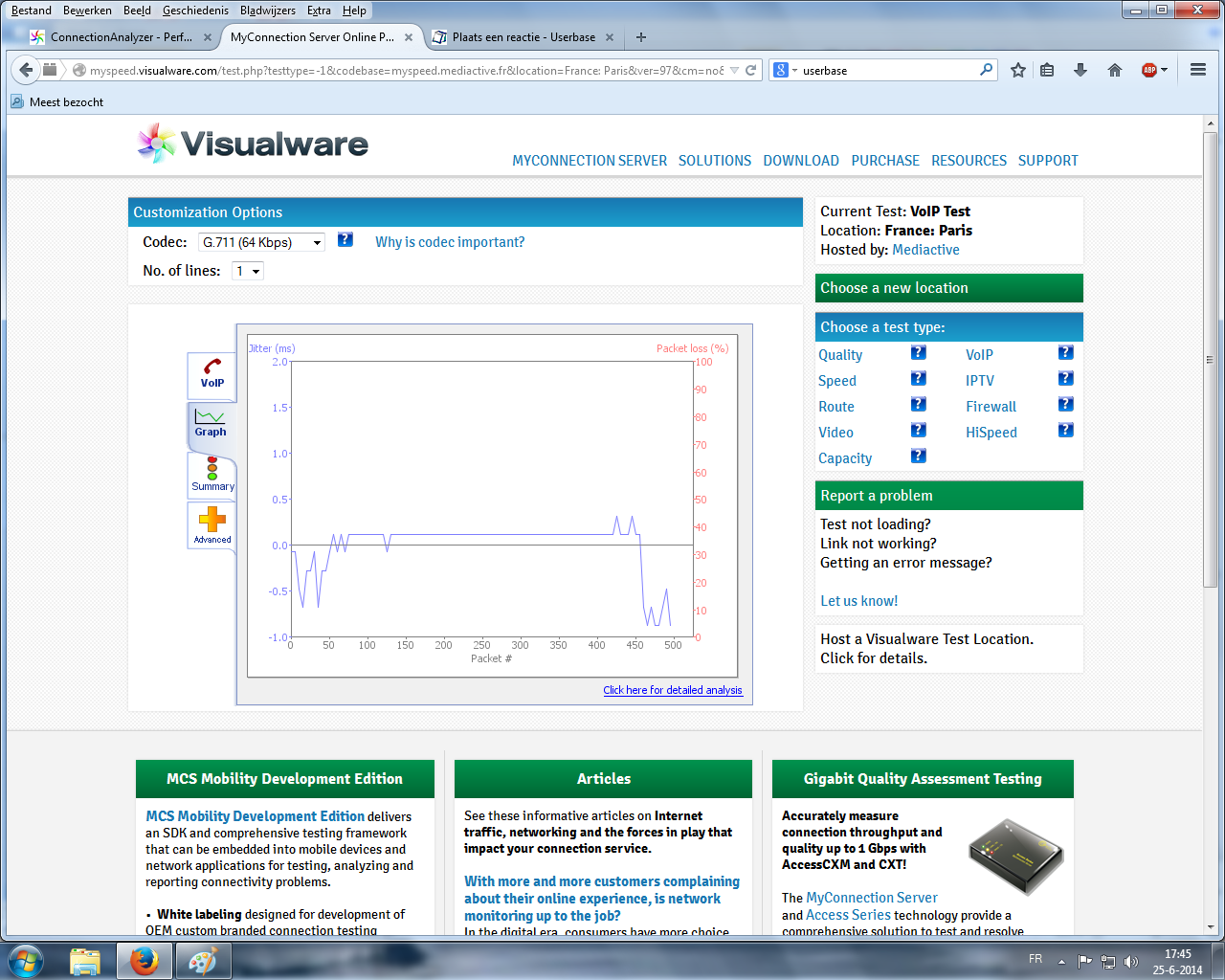Click the help icon beside Codec dropdown
The height and width of the screenshot is (980, 1225).
(345, 240)
